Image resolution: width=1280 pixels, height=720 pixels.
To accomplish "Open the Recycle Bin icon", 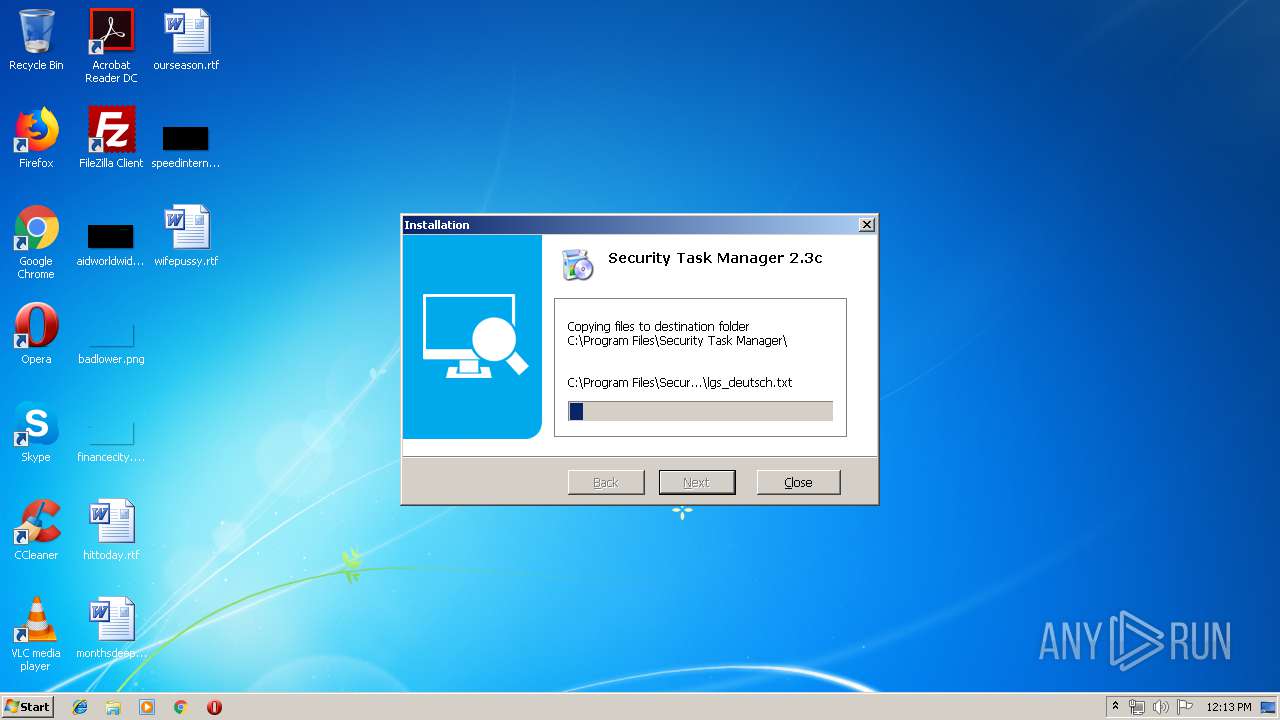I will click(x=36, y=40).
